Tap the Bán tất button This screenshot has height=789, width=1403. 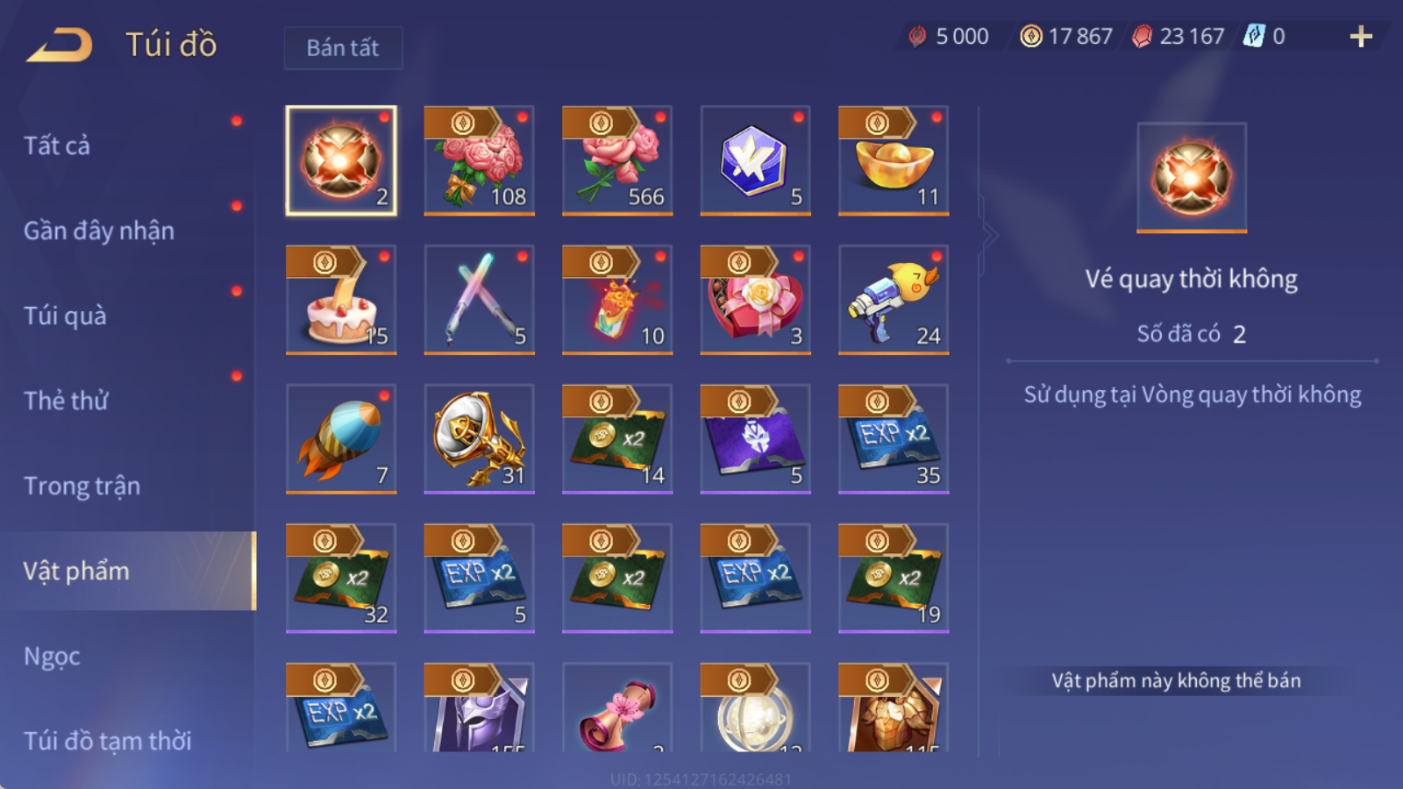(343, 48)
